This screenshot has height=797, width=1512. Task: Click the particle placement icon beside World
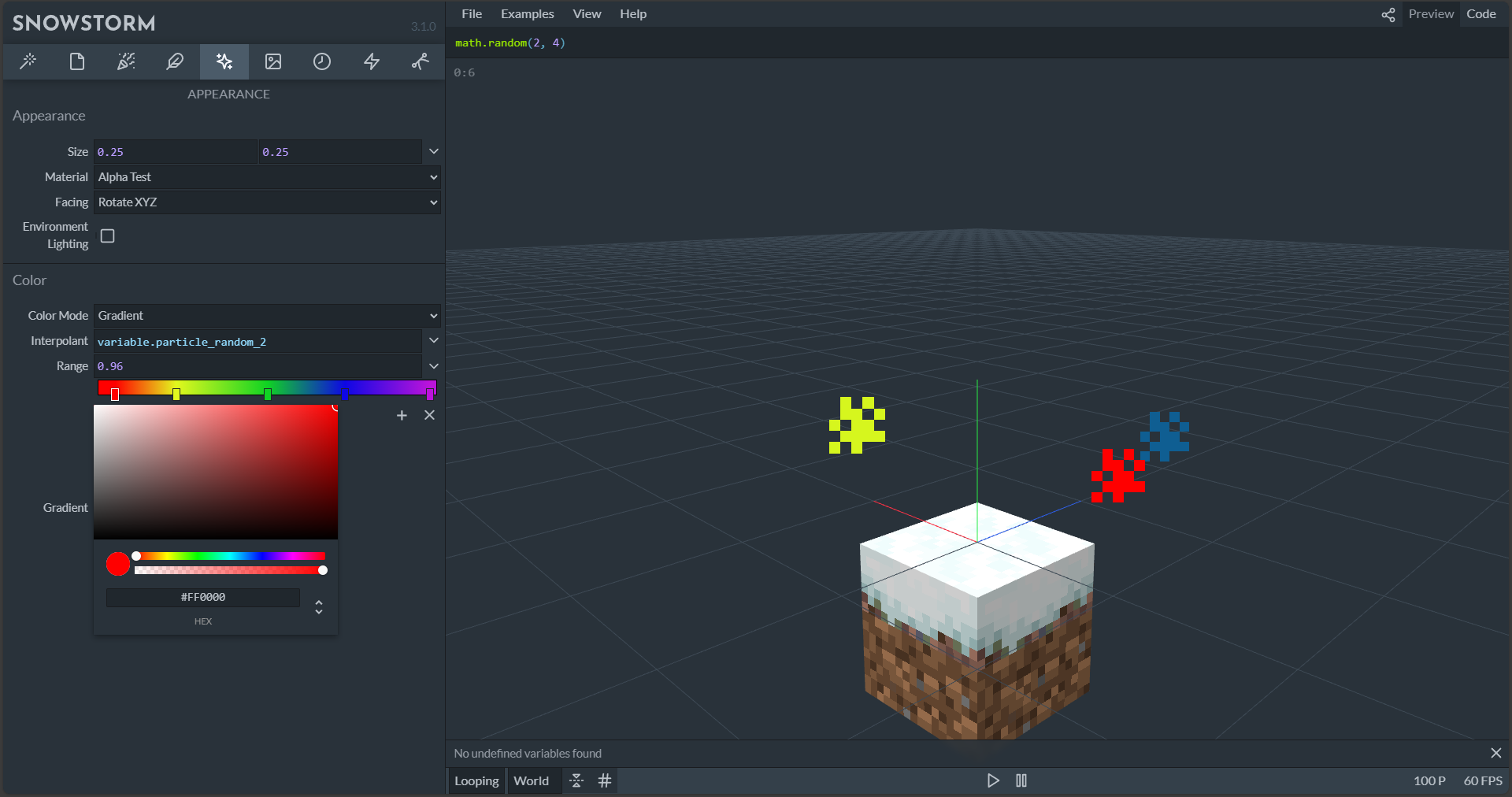point(576,780)
